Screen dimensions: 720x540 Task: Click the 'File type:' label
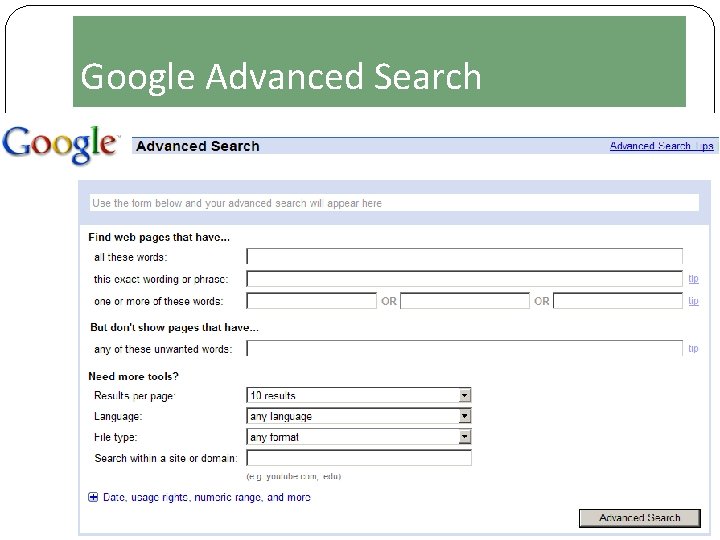(115, 437)
